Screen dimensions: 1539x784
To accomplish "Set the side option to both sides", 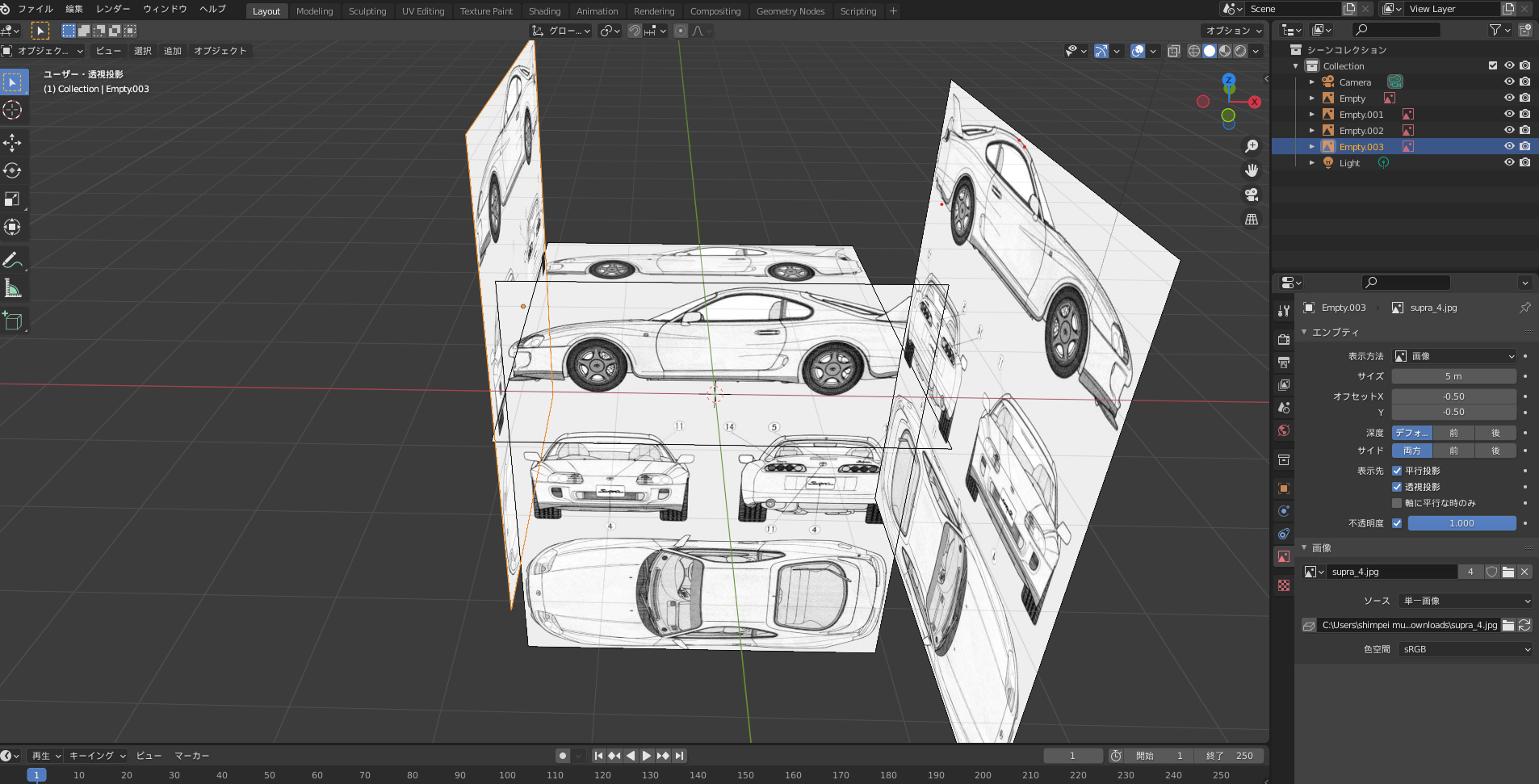I will coord(1411,451).
